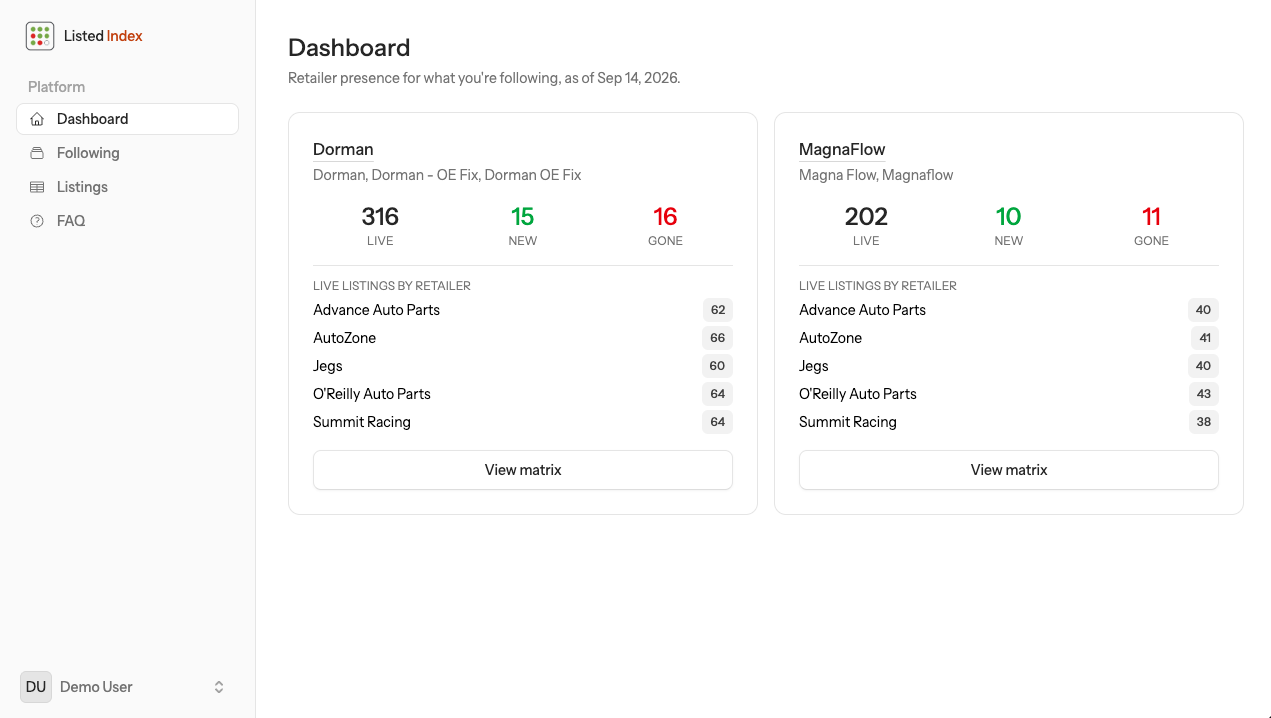
Task: Click View matrix on the Dorman card
Action: 523,470
